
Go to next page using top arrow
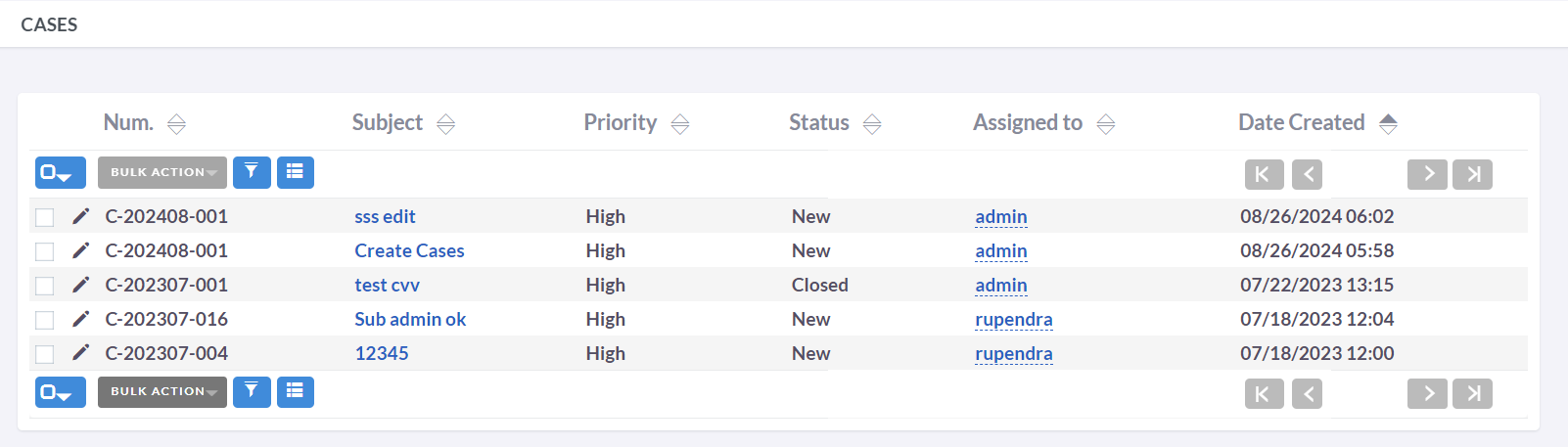pos(1427,174)
